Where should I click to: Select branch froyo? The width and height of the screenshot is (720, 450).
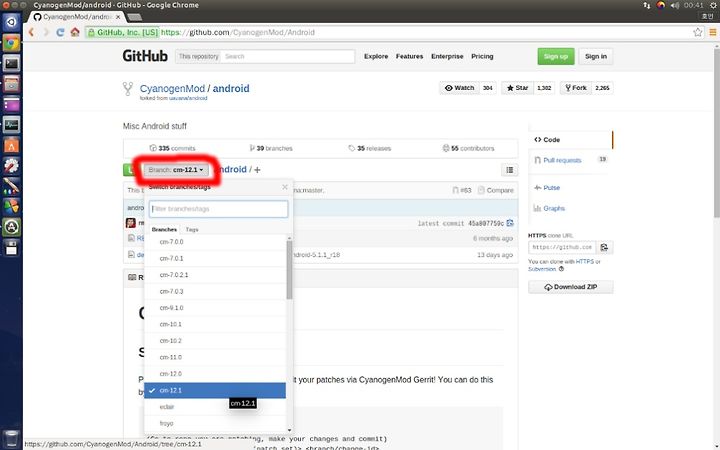[215, 423]
